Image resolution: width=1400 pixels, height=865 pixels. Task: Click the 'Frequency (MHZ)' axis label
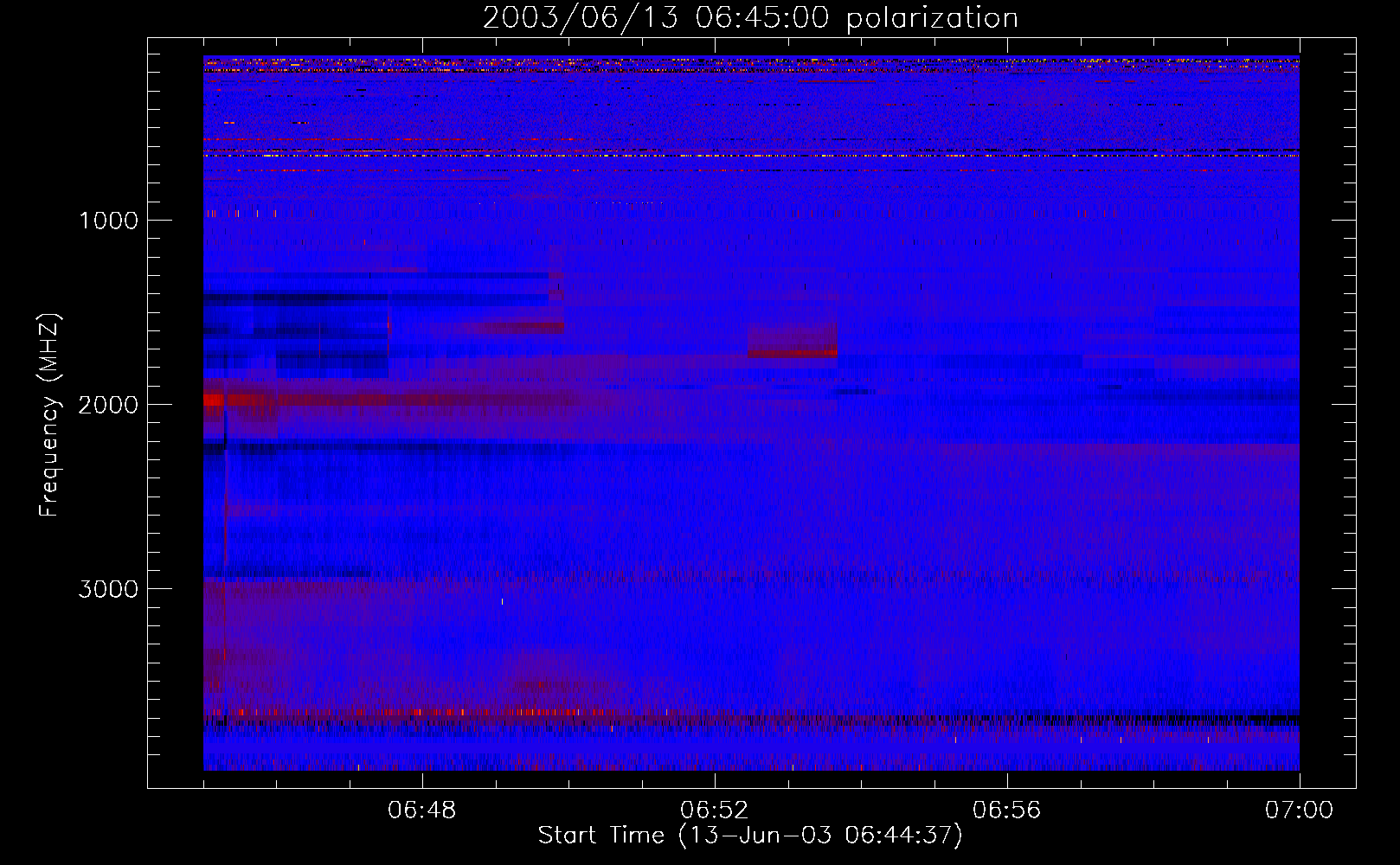[x=49, y=415]
